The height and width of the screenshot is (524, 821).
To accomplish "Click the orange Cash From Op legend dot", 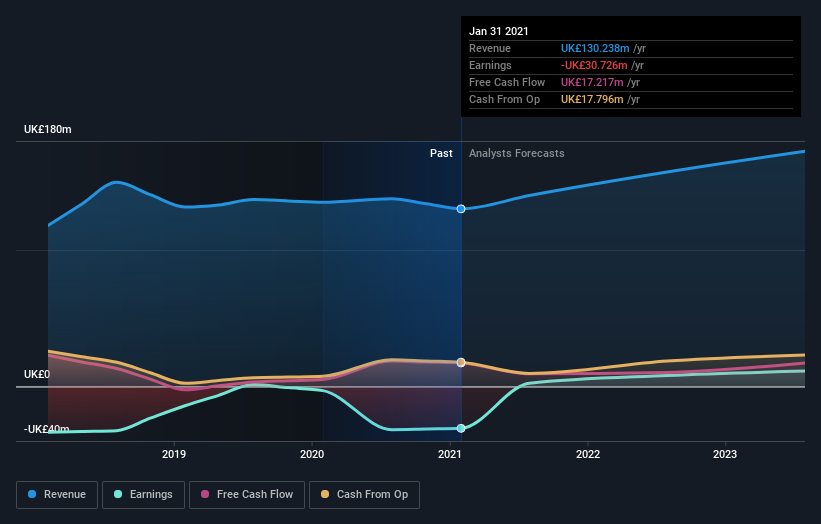I will tap(325, 494).
